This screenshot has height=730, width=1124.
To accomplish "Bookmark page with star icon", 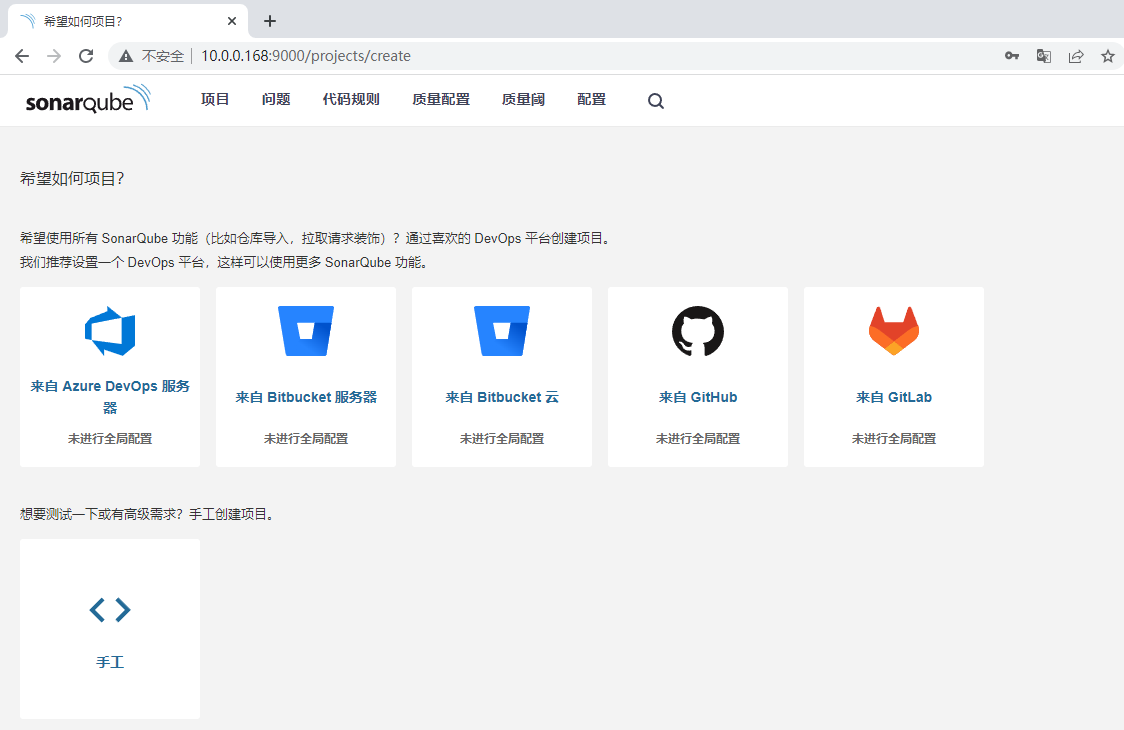I will [x=1108, y=56].
